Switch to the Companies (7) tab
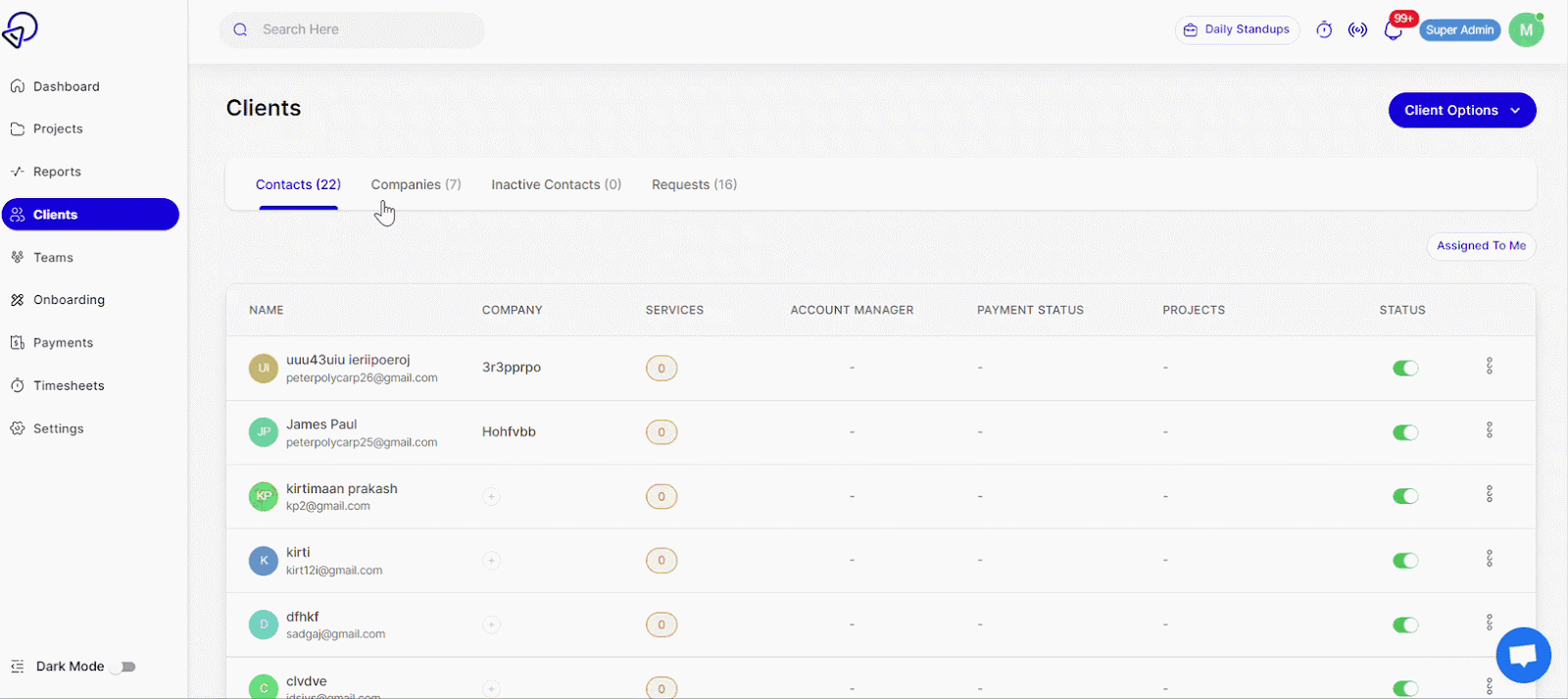This screenshot has height=699, width=1568. point(416,184)
